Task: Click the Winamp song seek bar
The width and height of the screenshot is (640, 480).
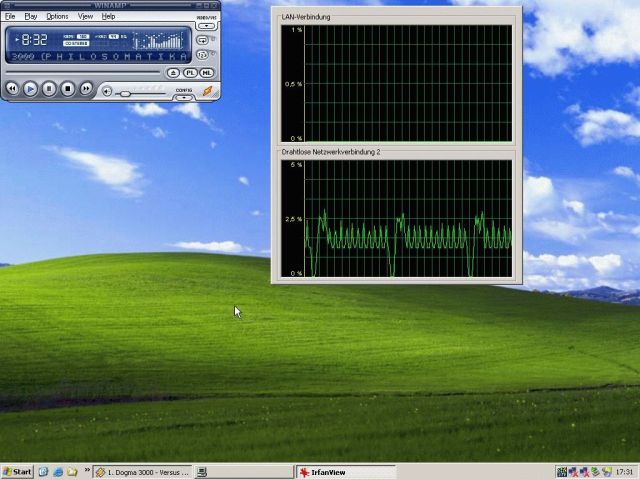Action: [x=83, y=72]
